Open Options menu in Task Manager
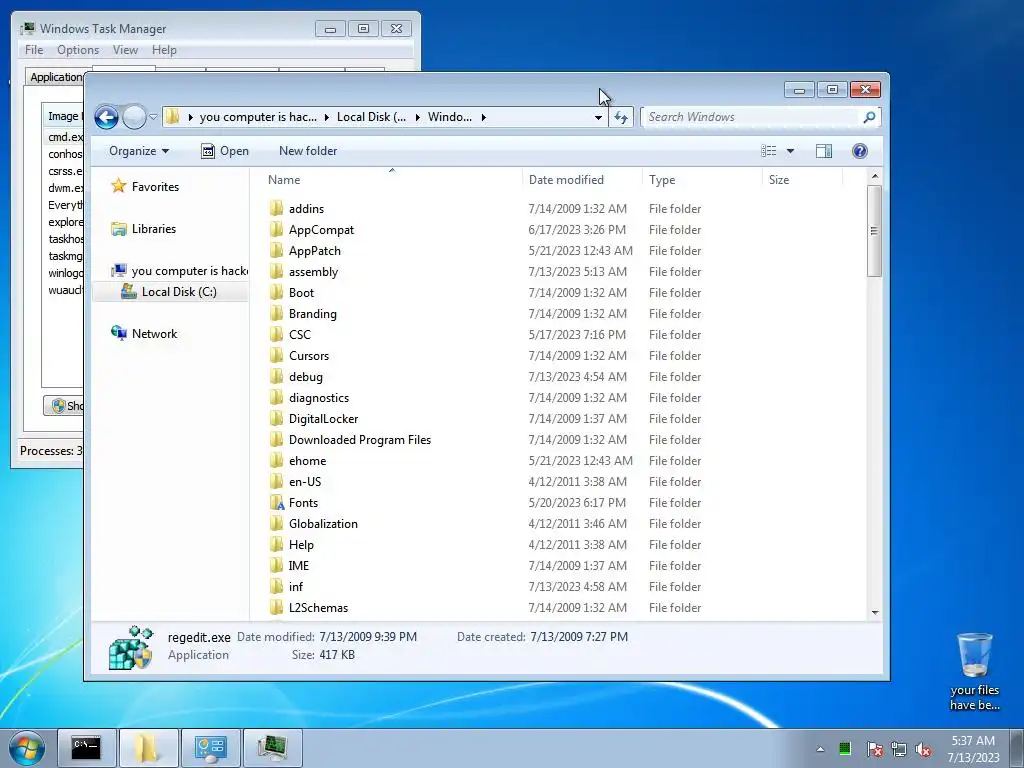 78,50
